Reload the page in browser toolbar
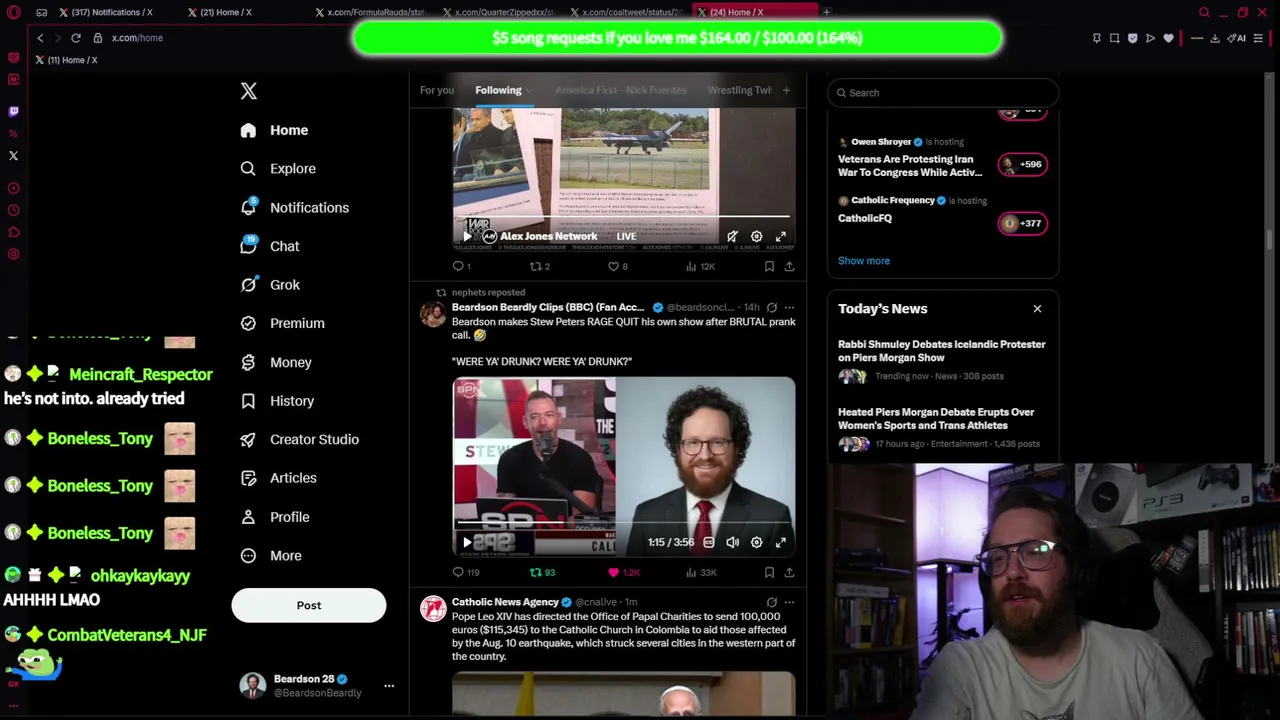The image size is (1280, 720). [x=75, y=38]
